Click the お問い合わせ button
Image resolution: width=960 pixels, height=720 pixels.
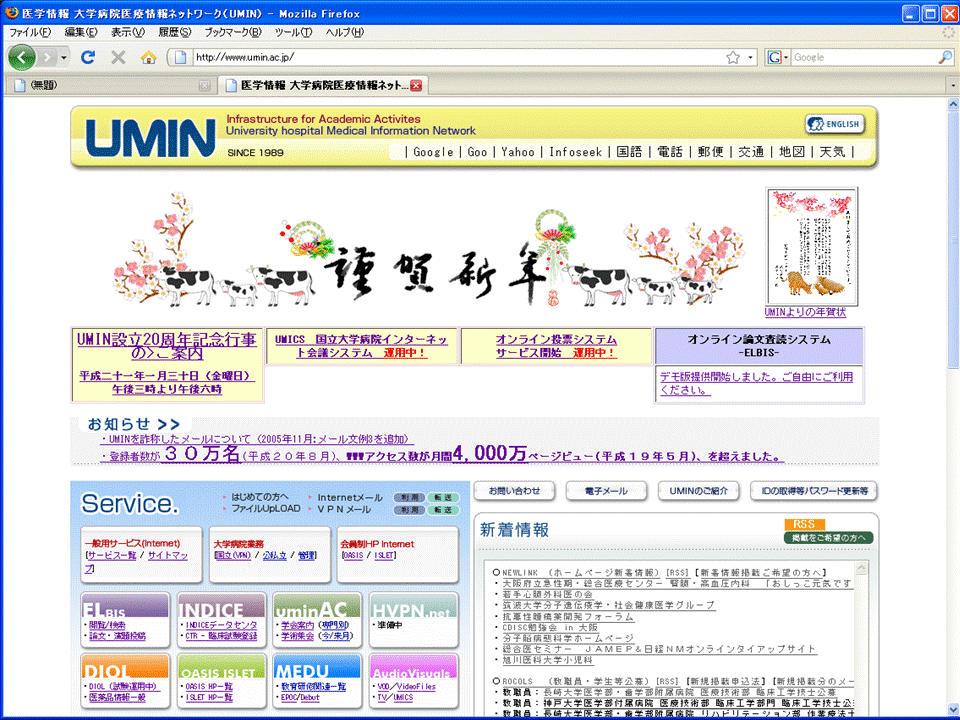[514, 491]
